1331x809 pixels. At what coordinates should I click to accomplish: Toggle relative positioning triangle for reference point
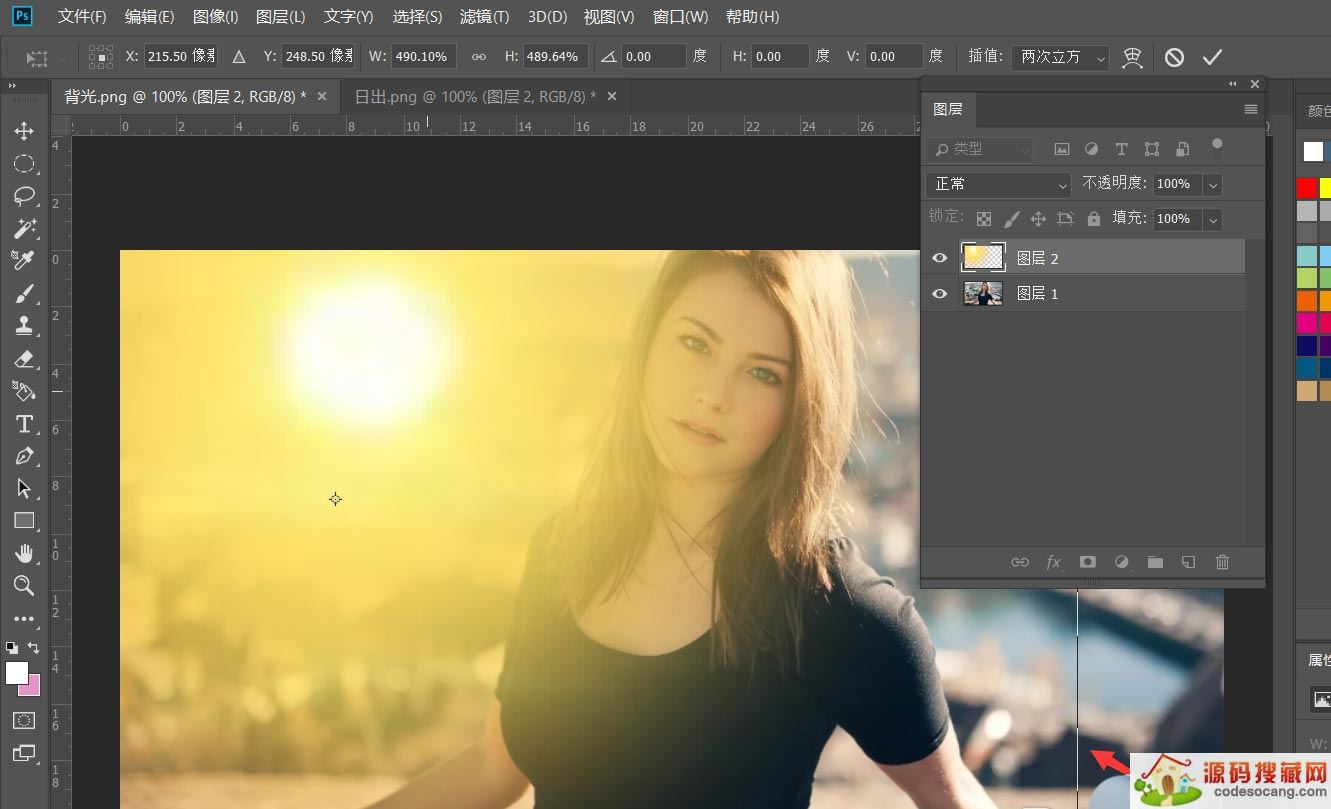click(x=238, y=57)
